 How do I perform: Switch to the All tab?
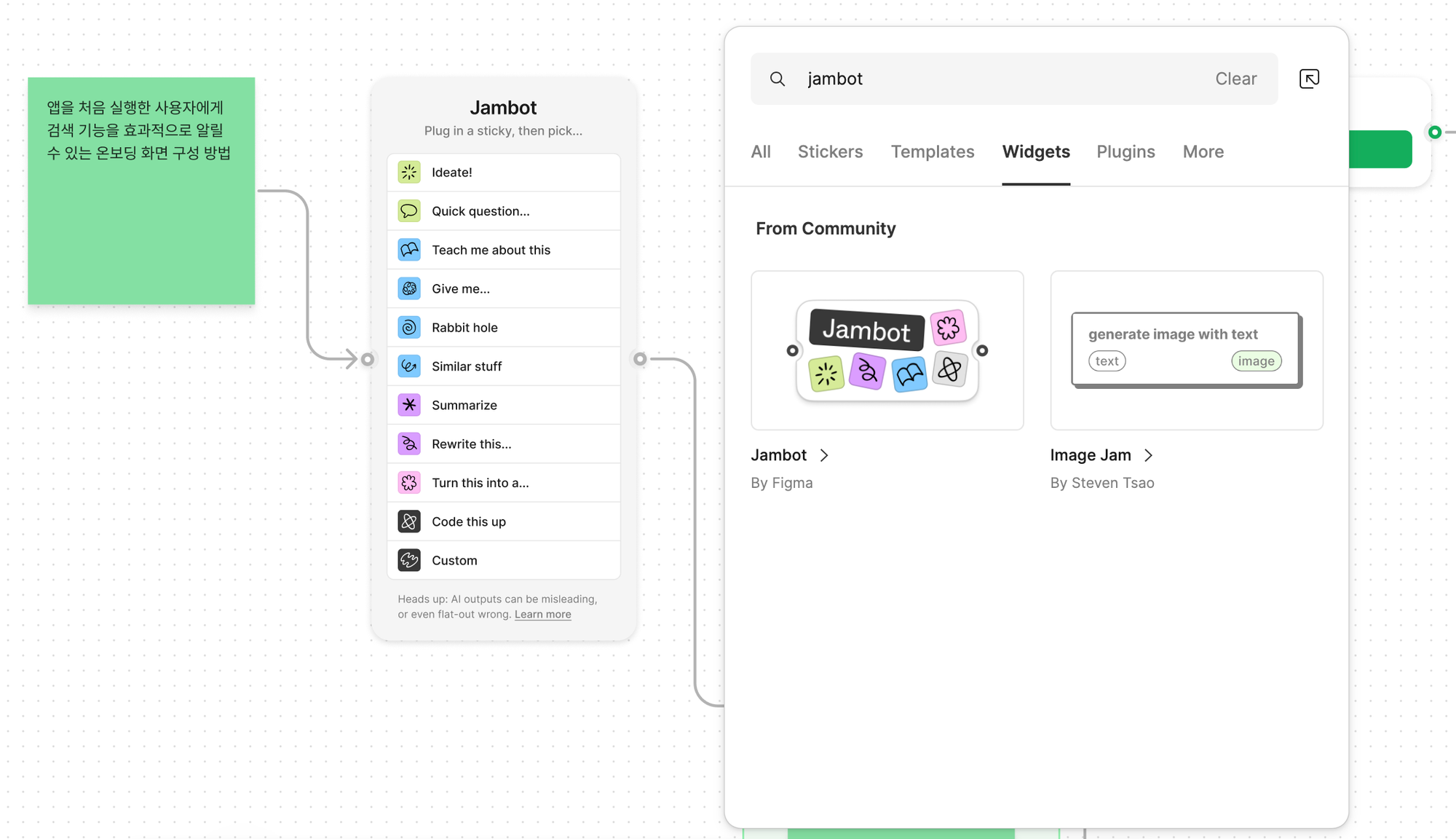[761, 151]
